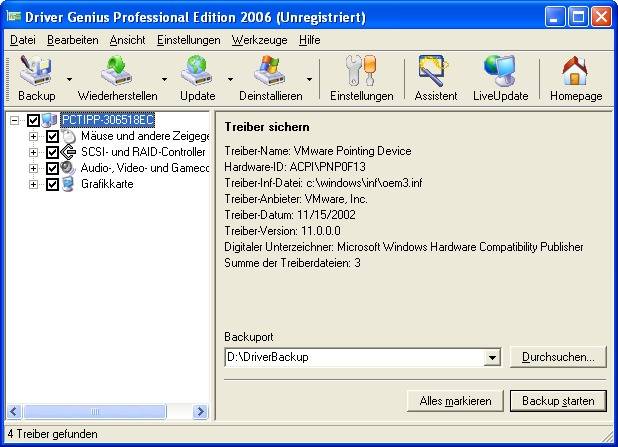Open the Hilfe menu

pyautogui.click(x=309, y=40)
